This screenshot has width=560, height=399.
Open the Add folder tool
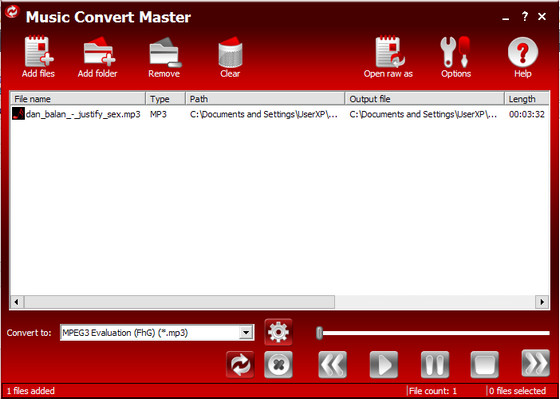pyautogui.click(x=99, y=52)
